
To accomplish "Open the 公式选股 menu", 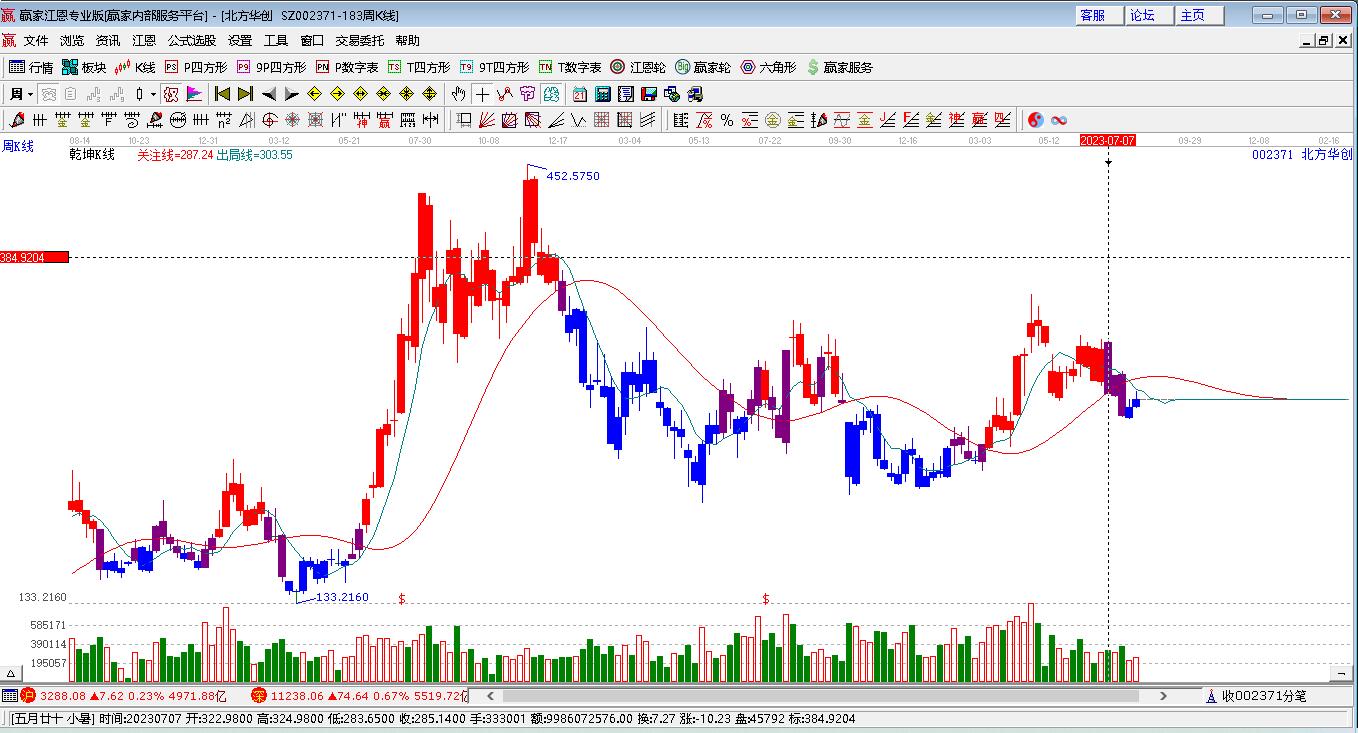I will (x=192, y=41).
